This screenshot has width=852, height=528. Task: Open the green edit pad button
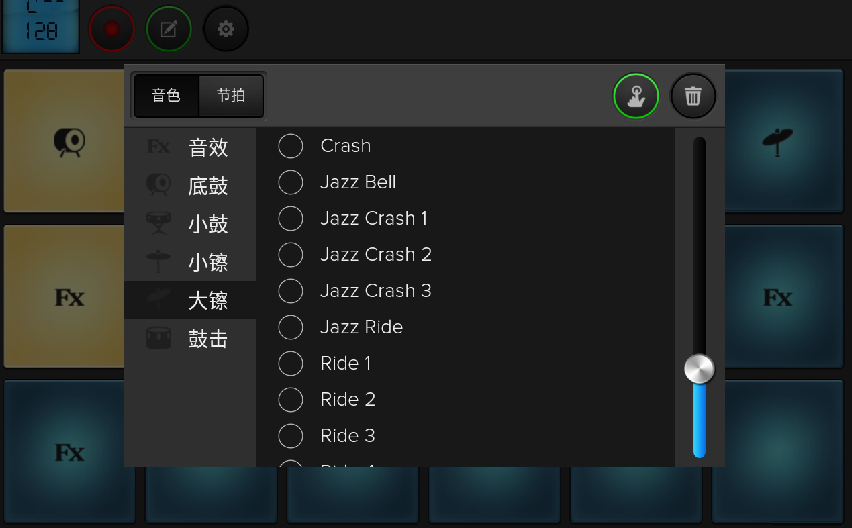tap(168, 29)
